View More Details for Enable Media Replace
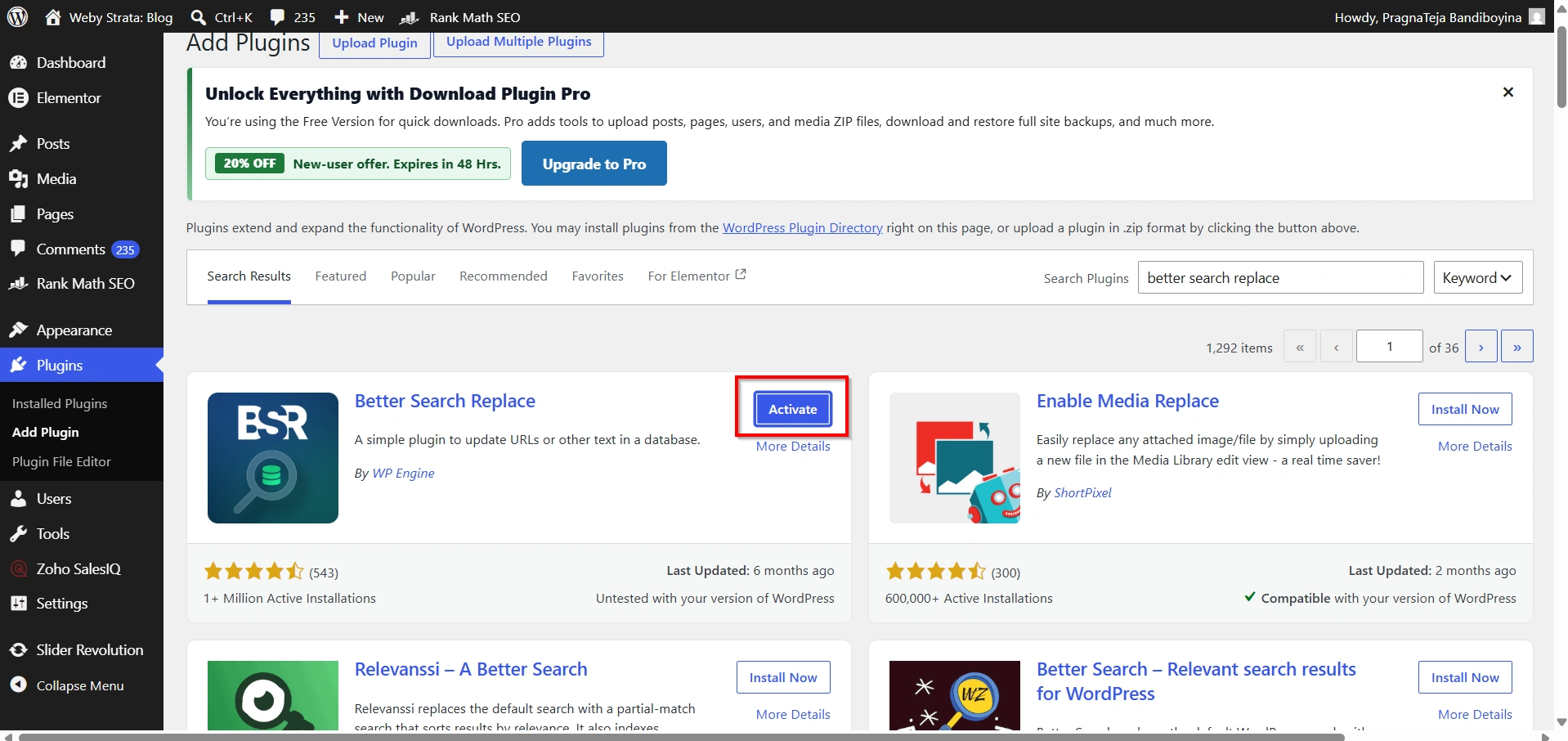1568x741 pixels. [x=1475, y=447]
